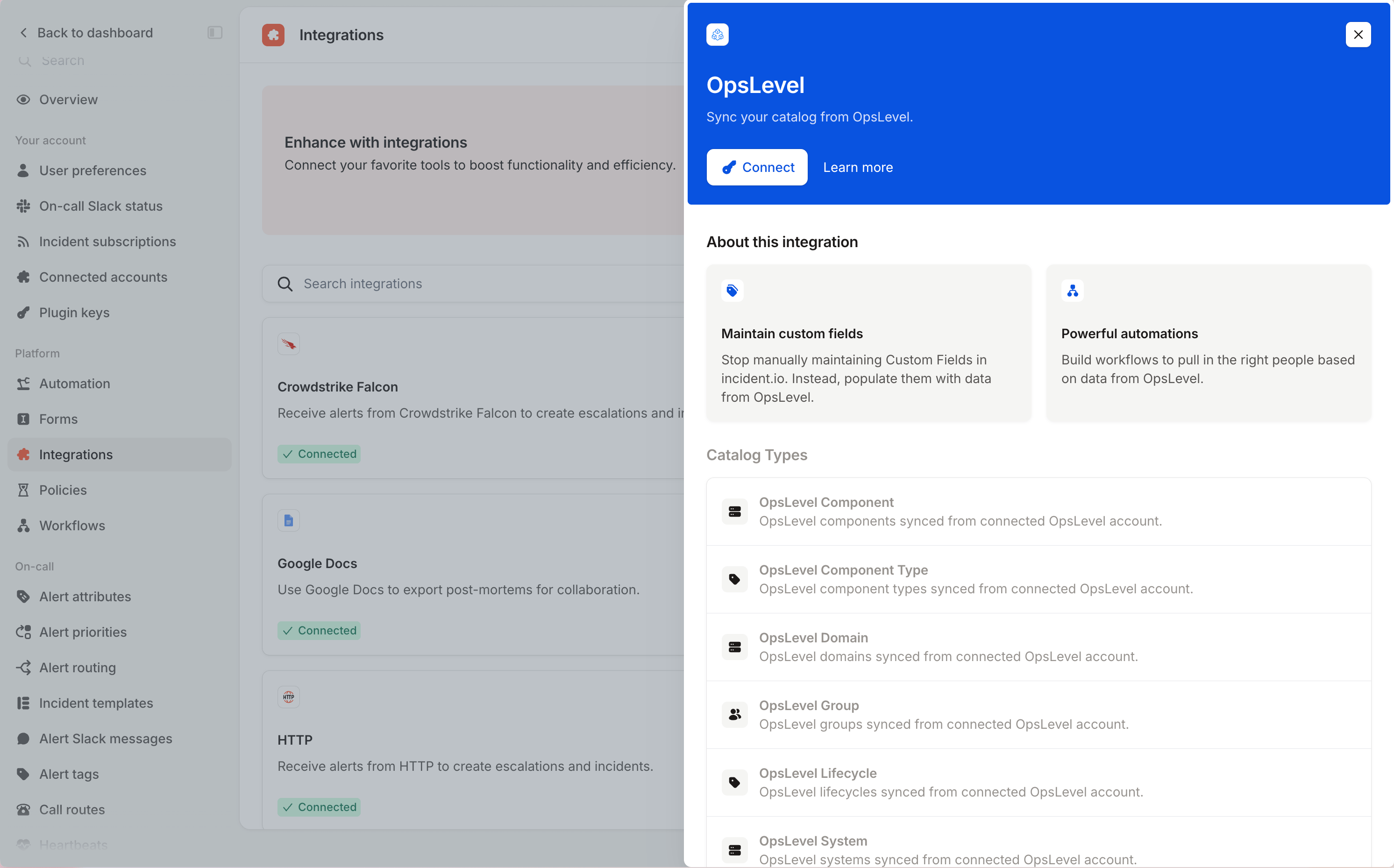Click the Alert attributes tag icon
This screenshot has width=1394, height=868.
point(23,597)
